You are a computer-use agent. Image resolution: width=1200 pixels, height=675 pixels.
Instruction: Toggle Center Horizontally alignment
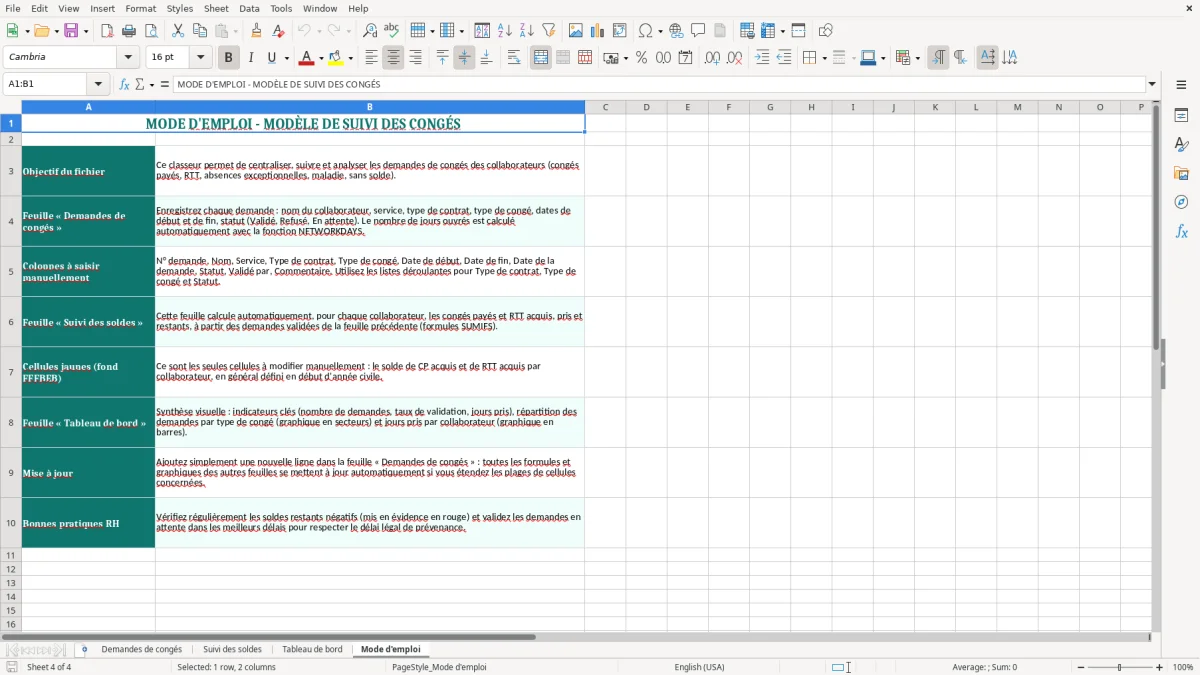393,58
